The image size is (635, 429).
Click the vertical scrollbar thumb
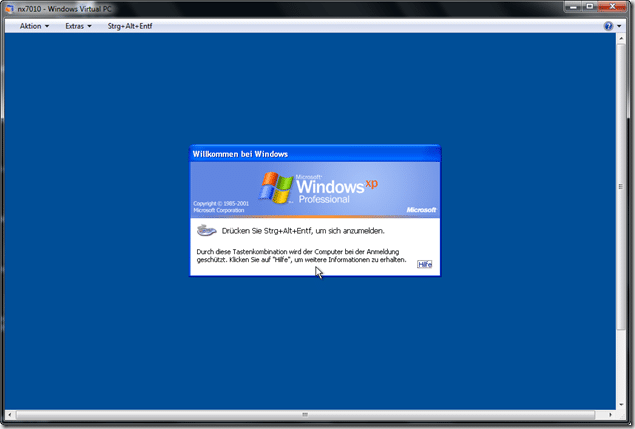point(621,186)
